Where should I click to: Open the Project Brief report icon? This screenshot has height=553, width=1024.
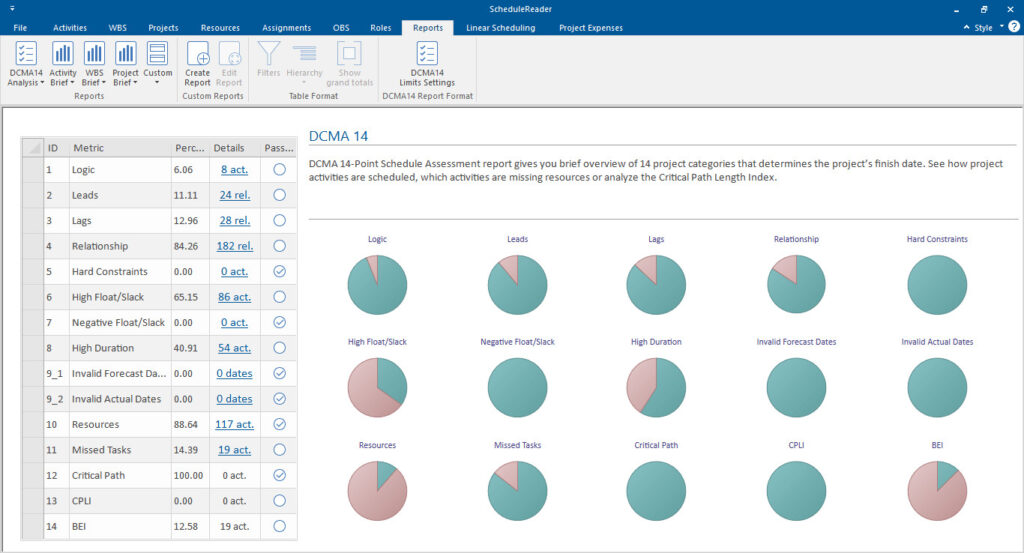click(125, 54)
